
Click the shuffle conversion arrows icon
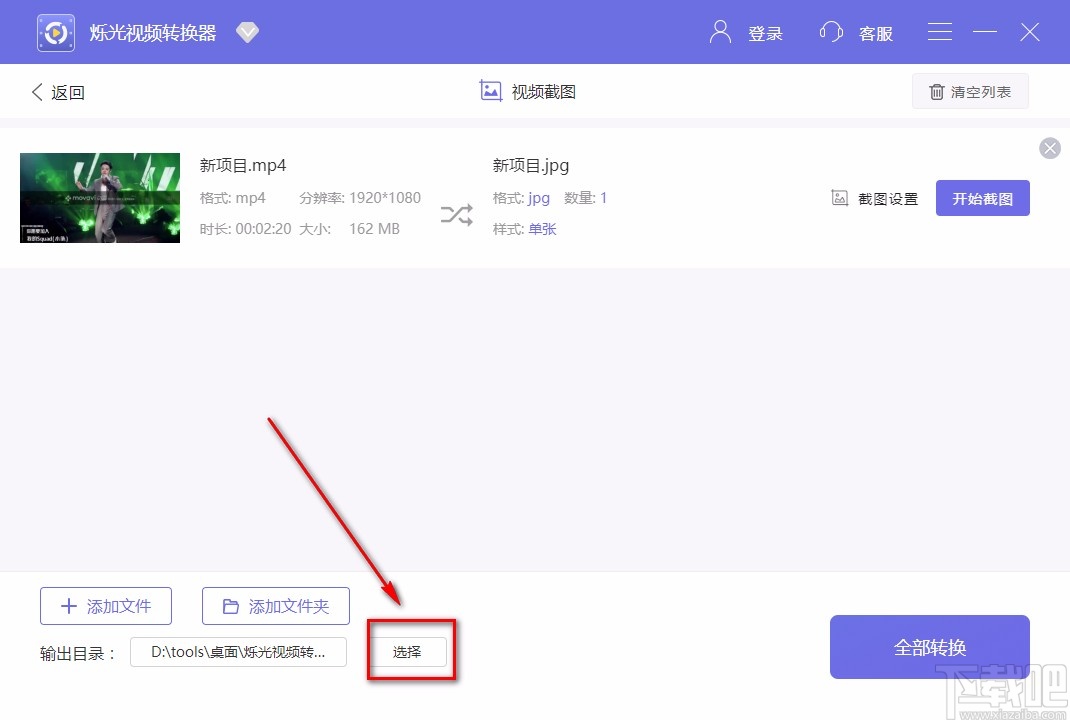click(x=456, y=213)
